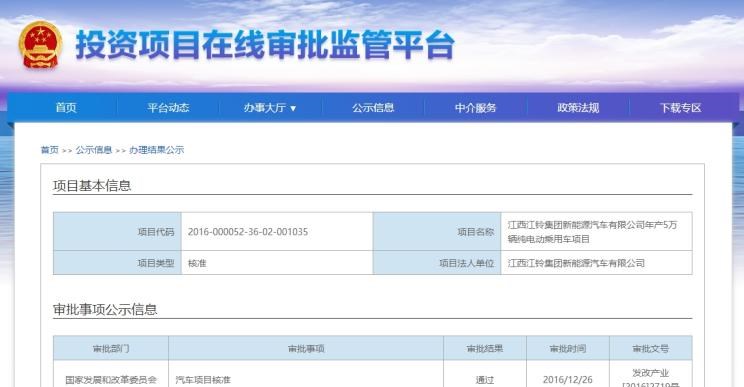Open the 中介服务 navigation item
The height and width of the screenshot is (387, 744).
475,108
